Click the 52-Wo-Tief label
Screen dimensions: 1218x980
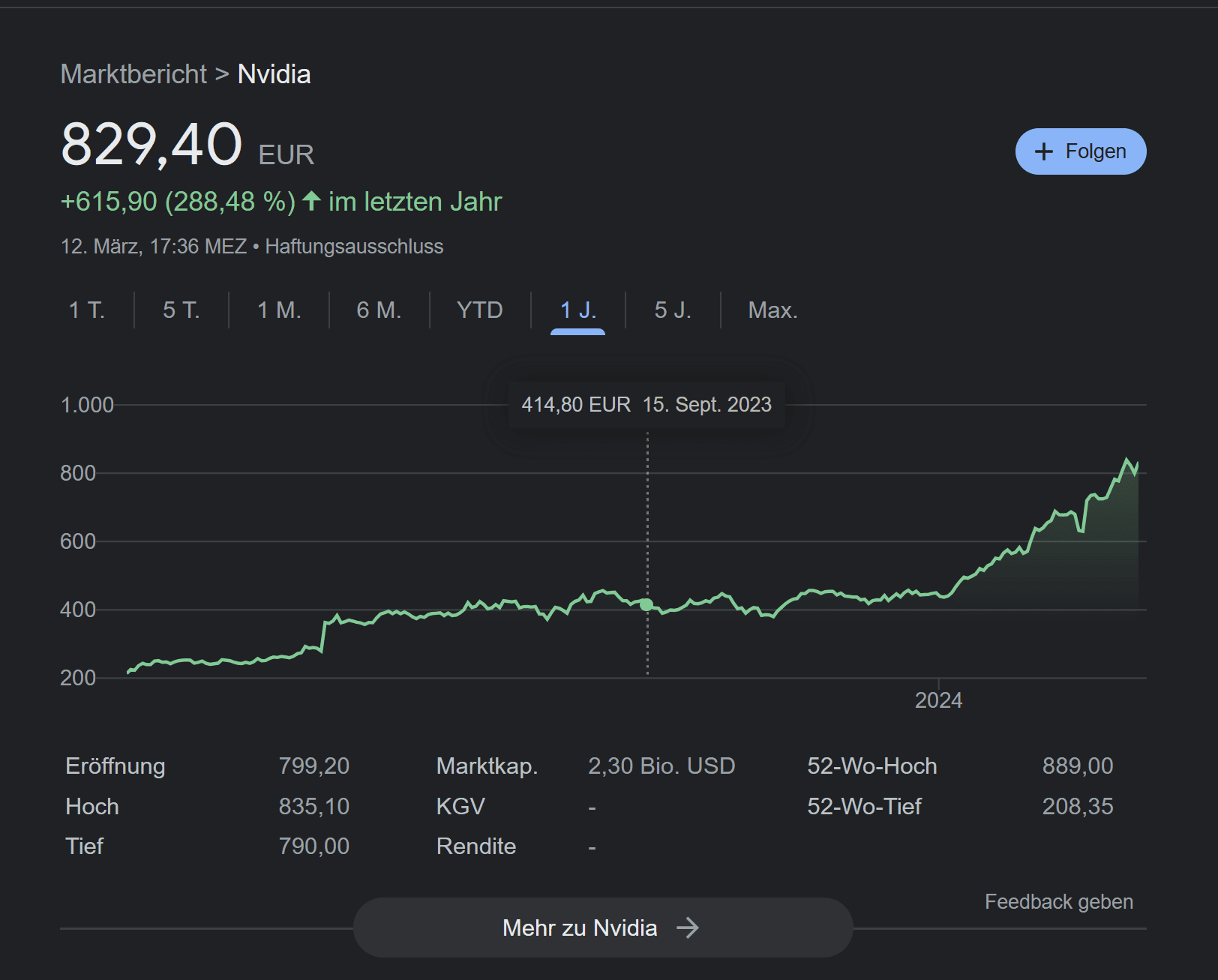[x=864, y=806]
